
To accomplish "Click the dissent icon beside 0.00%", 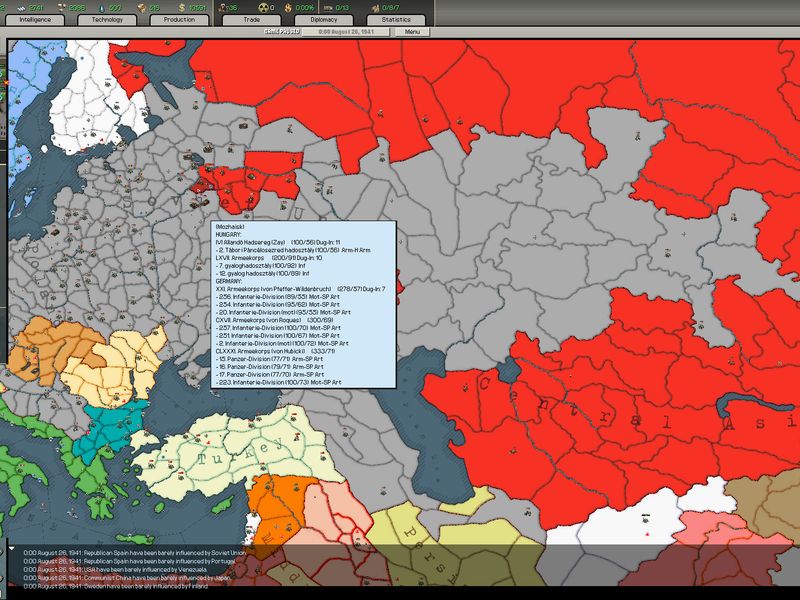I will (x=288, y=8).
